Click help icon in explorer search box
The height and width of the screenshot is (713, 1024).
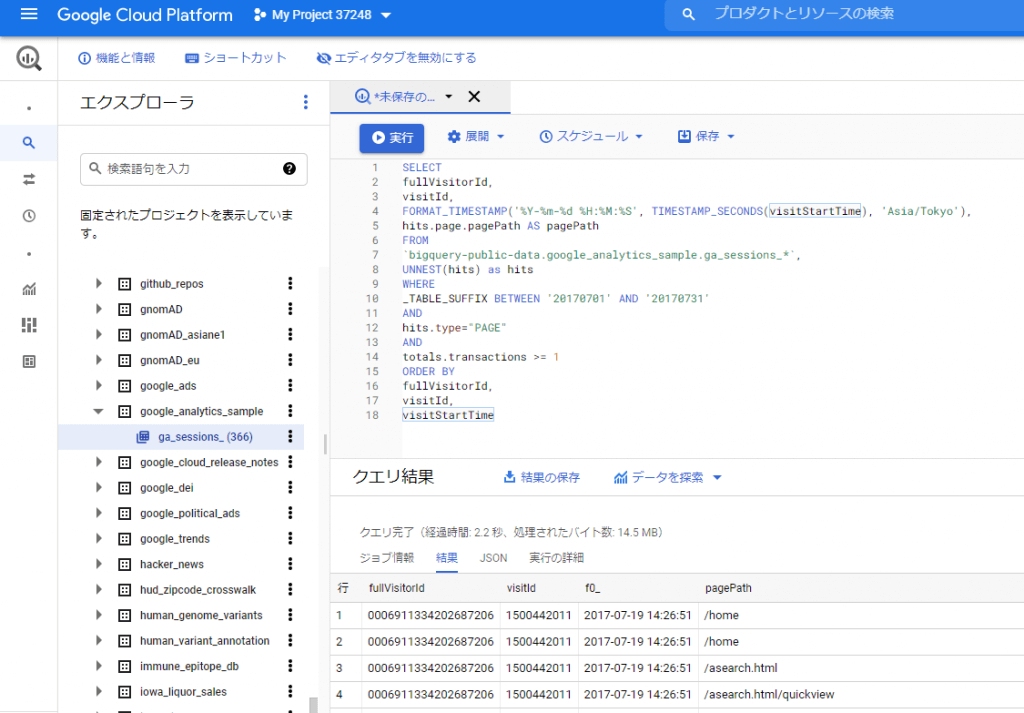289,168
